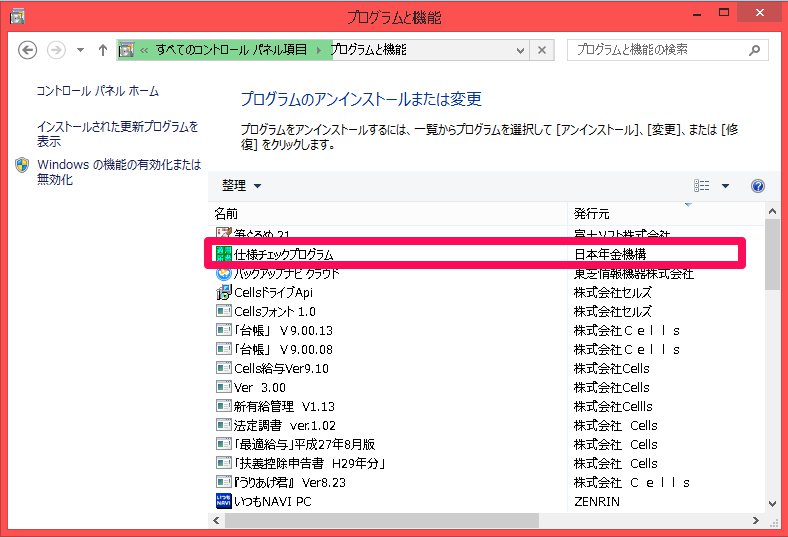Go up one folder level arrow
Viewport: 788px width, 537px height.
coord(103,50)
